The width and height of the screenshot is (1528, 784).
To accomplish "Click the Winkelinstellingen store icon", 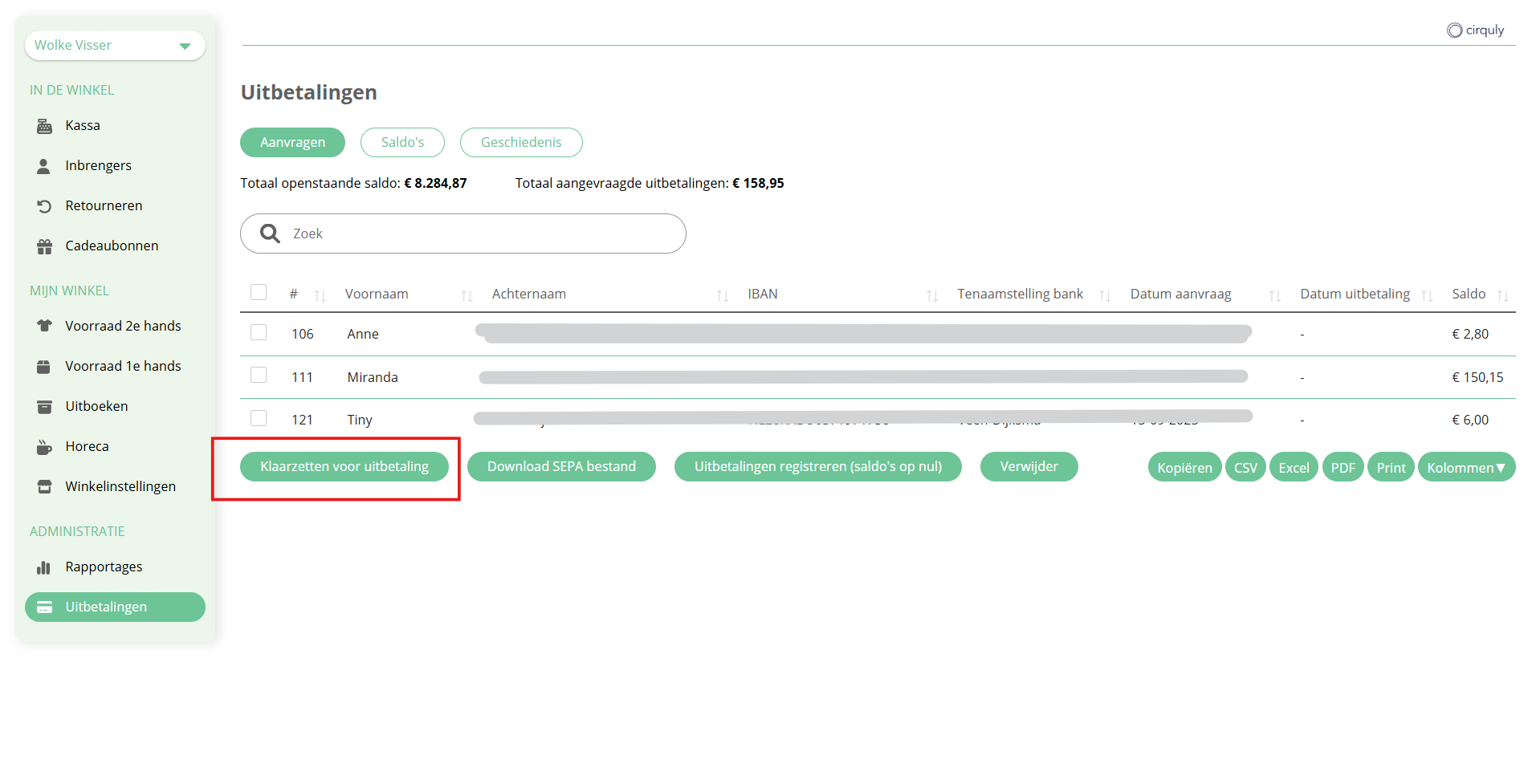I will point(44,487).
